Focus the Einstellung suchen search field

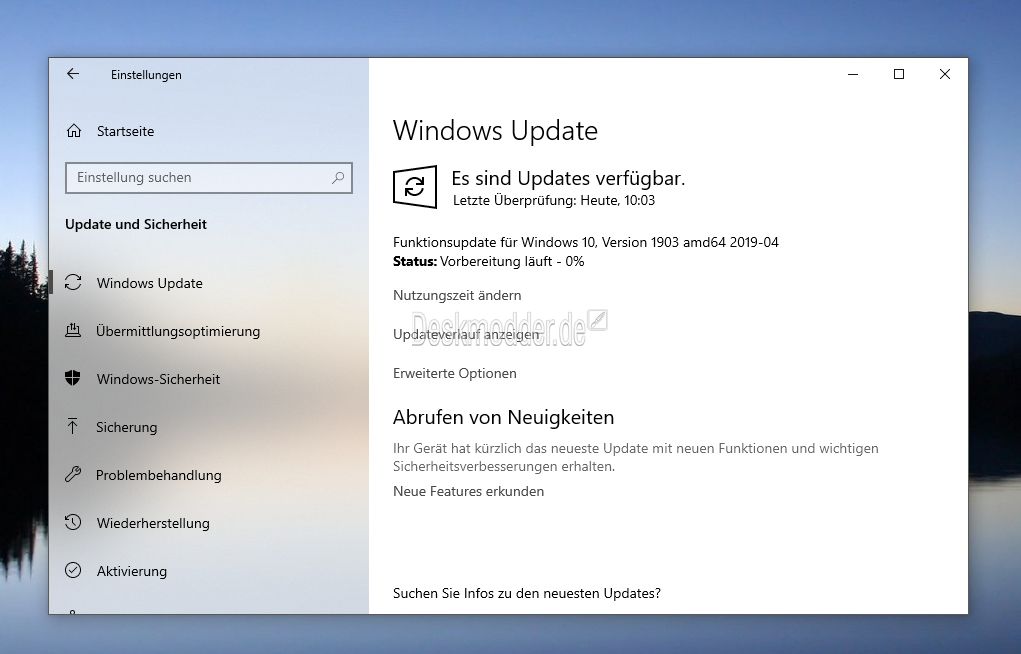pos(208,178)
